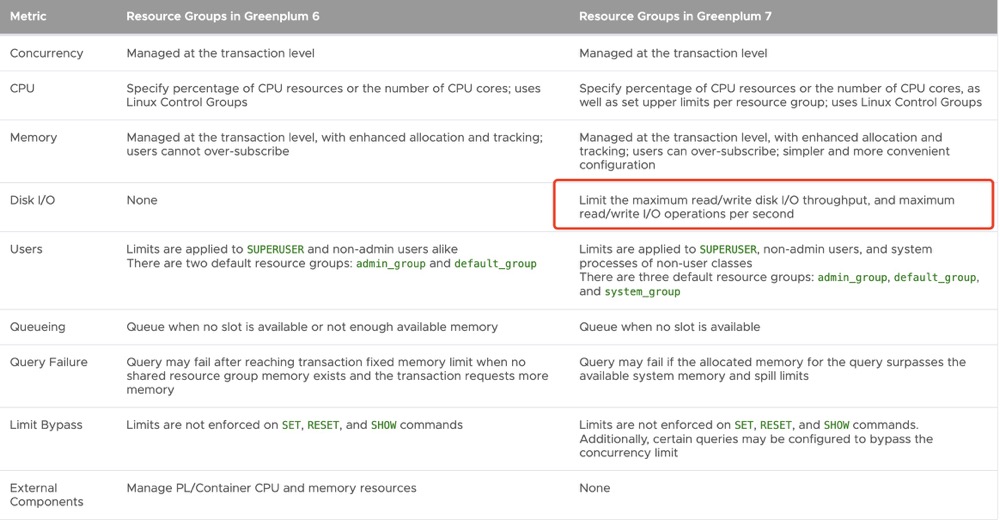This screenshot has width=1000, height=520.
Task: Click default_group in the Greenplum 7 column
Action: point(934,277)
